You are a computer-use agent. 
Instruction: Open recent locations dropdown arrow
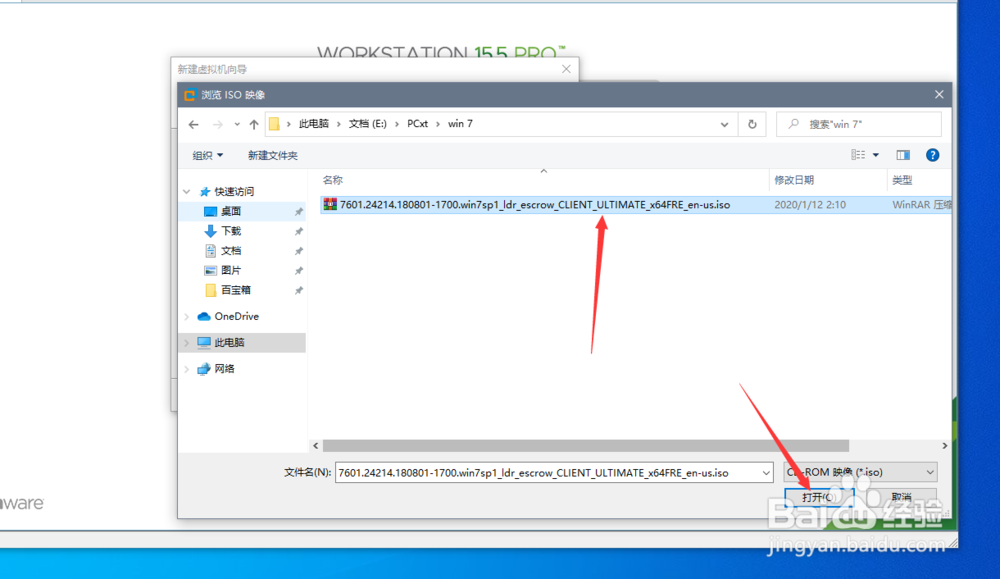click(x=237, y=124)
